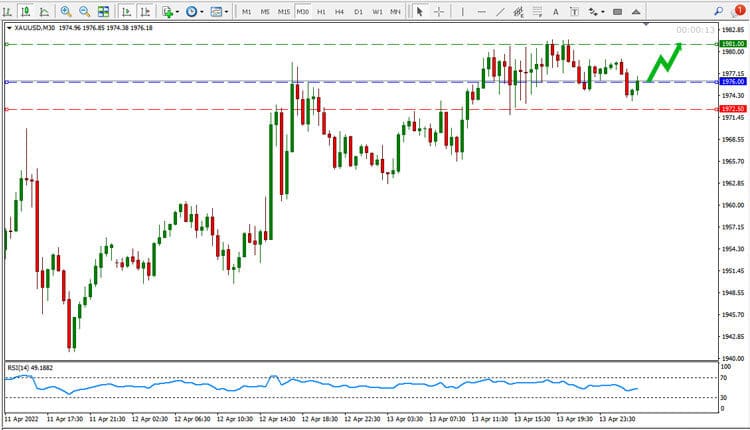Image resolution: width=750 pixels, height=430 pixels.
Task: Zoom out on the chart
Action: point(84,12)
